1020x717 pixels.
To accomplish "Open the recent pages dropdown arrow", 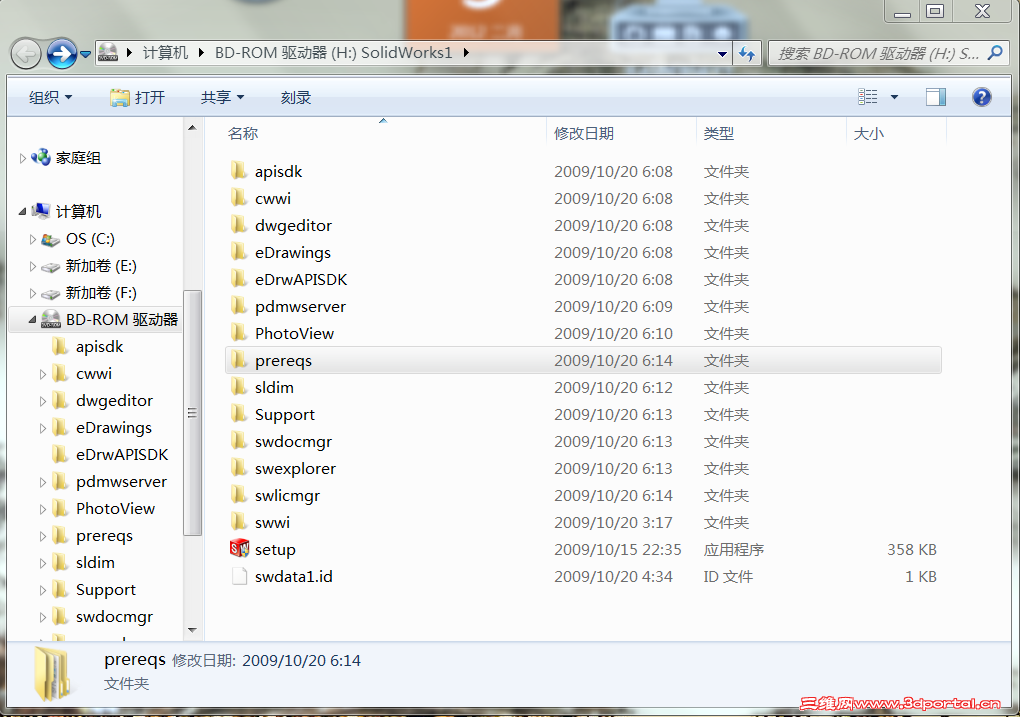I will tap(85, 55).
